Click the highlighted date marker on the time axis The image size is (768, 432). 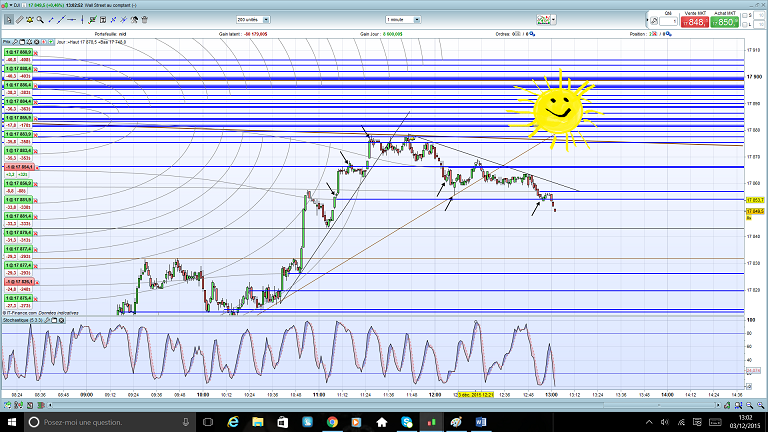pos(478,394)
